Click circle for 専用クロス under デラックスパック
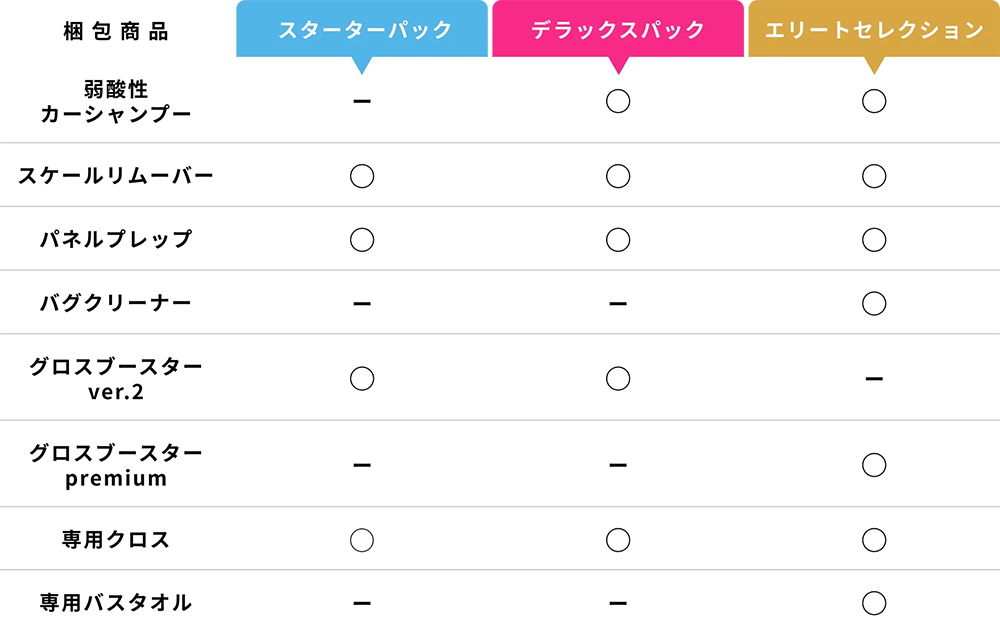The height and width of the screenshot is (634, 1000). coord(618,540)
